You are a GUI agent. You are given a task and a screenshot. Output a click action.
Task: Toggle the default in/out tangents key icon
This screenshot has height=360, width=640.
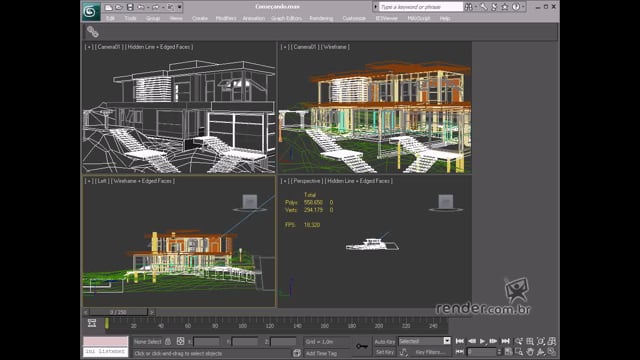coord(404,352)
